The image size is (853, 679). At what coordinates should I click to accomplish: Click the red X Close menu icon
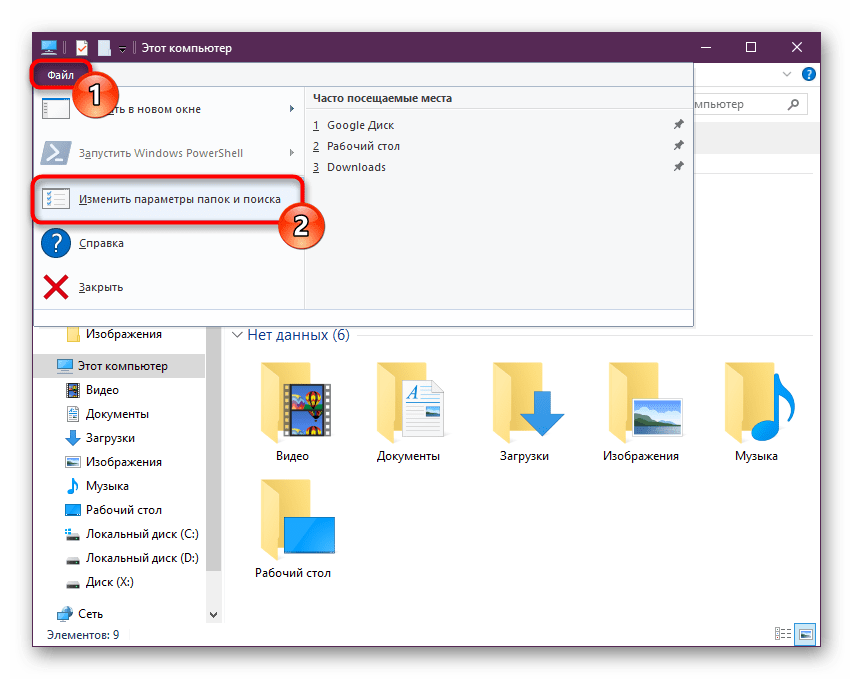(x=56, y=287)
